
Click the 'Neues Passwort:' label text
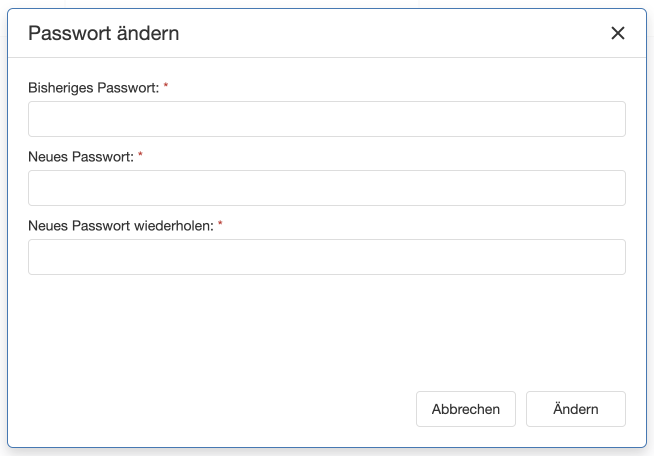click(81, 157)
